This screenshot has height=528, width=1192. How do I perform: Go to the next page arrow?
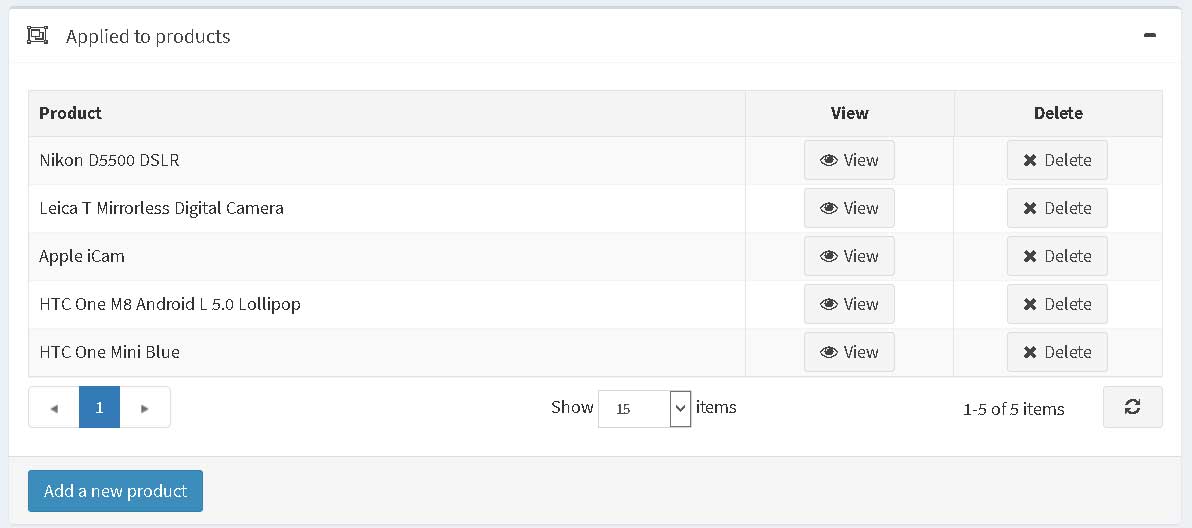tap(144, 407)
